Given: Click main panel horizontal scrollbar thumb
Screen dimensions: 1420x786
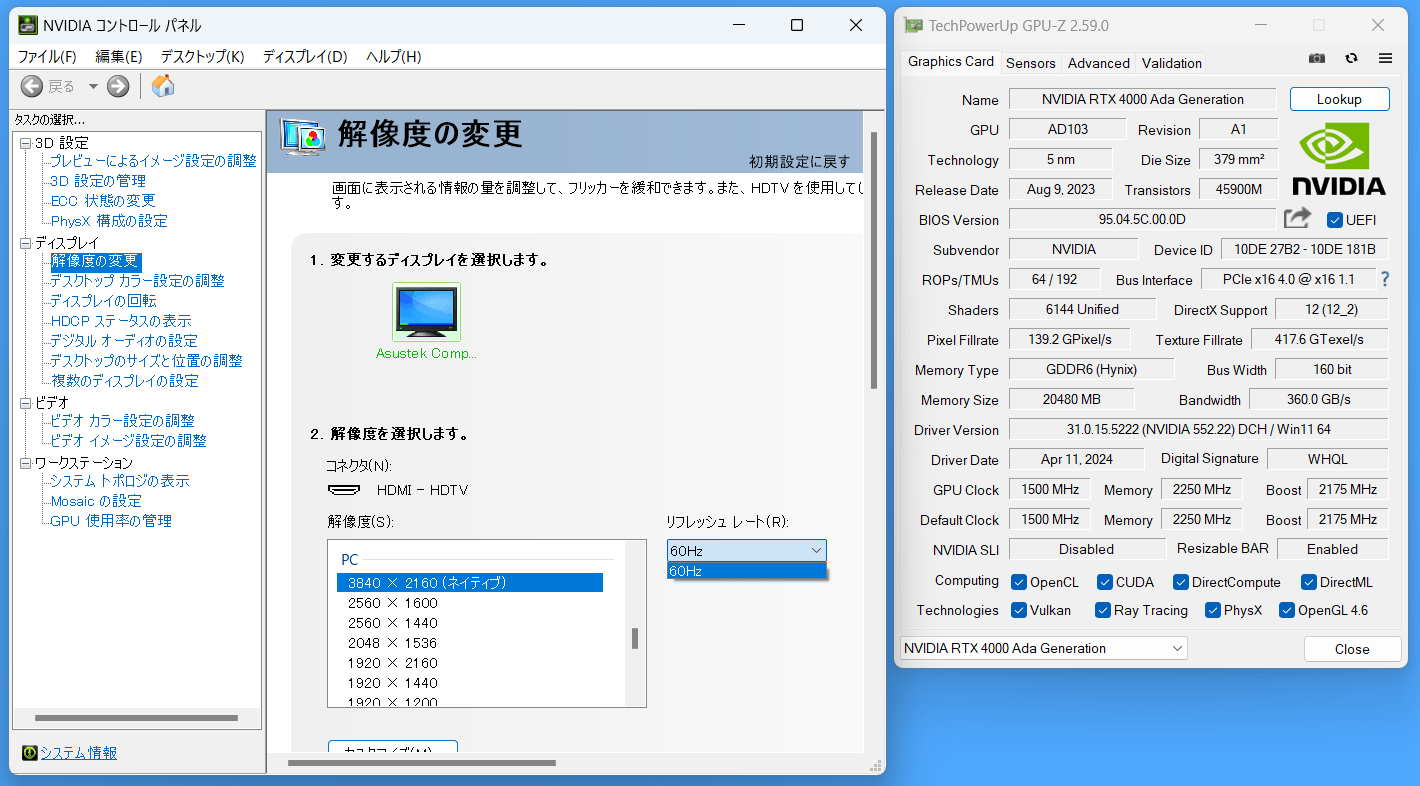Looking at the screenshot, I should coord(422,763).
